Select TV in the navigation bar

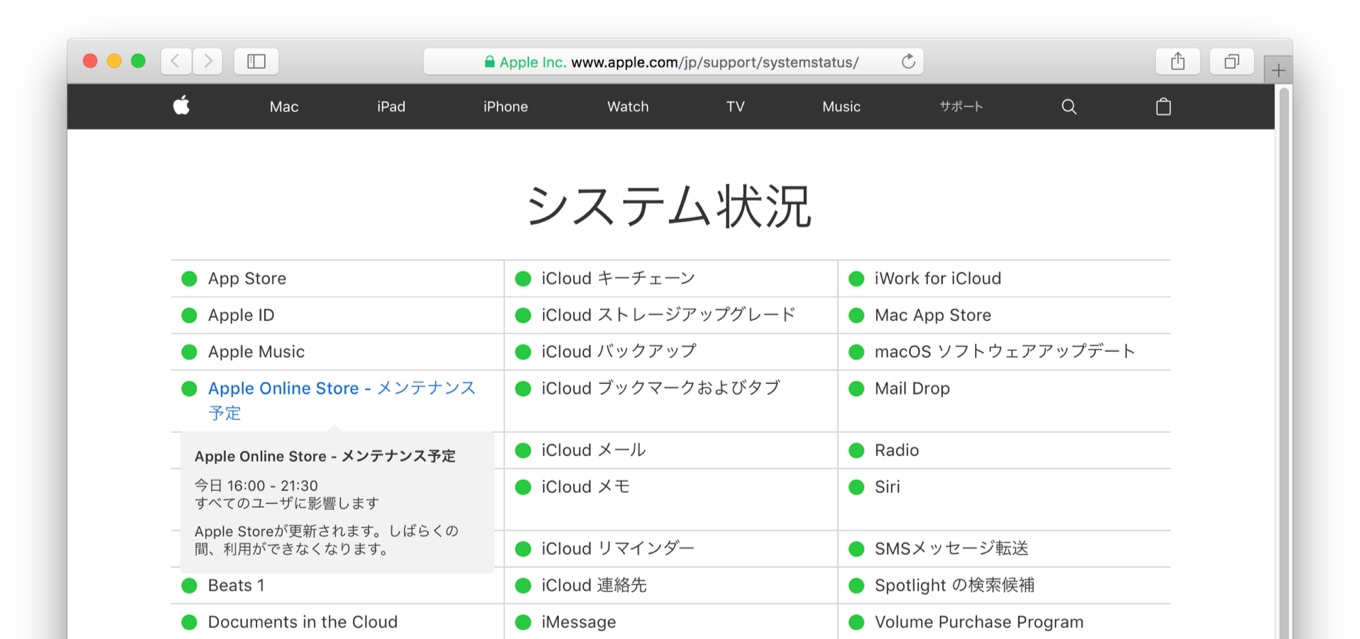click(735, 107)
